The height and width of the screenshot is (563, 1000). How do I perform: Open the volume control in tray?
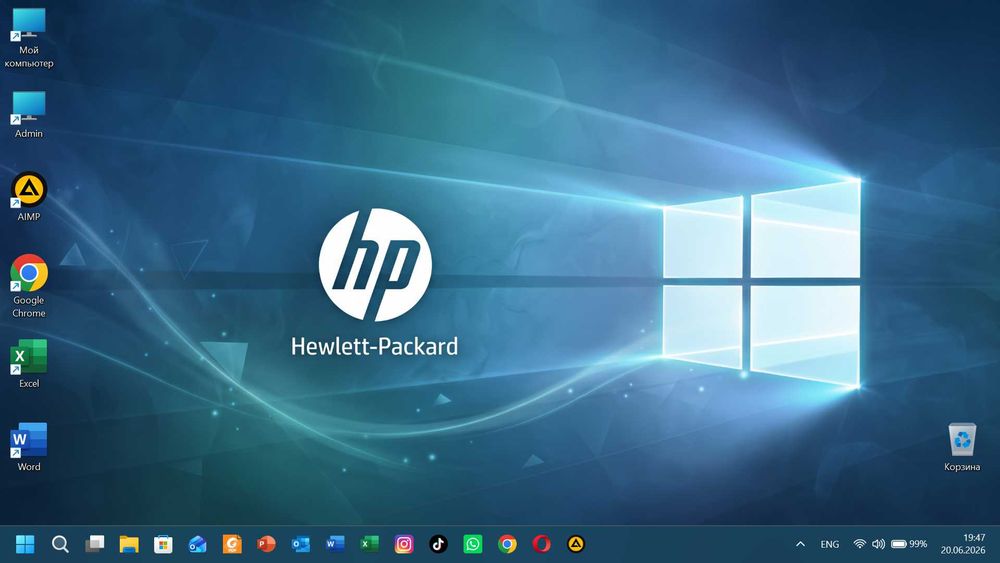[878, 544]
